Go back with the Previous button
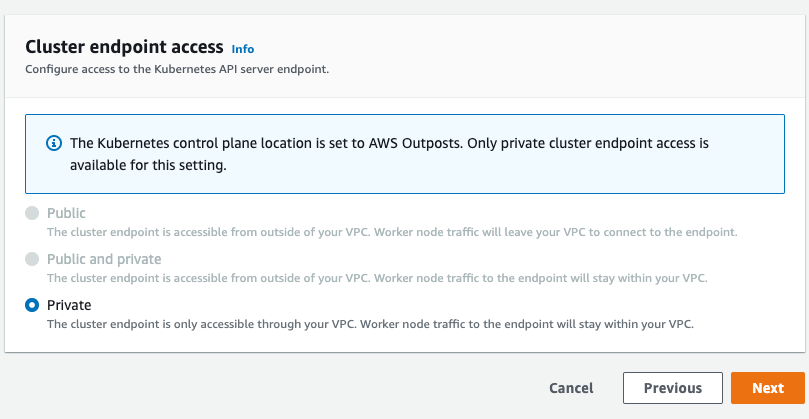This screenshot has height=419, width=809. (673, 388)
